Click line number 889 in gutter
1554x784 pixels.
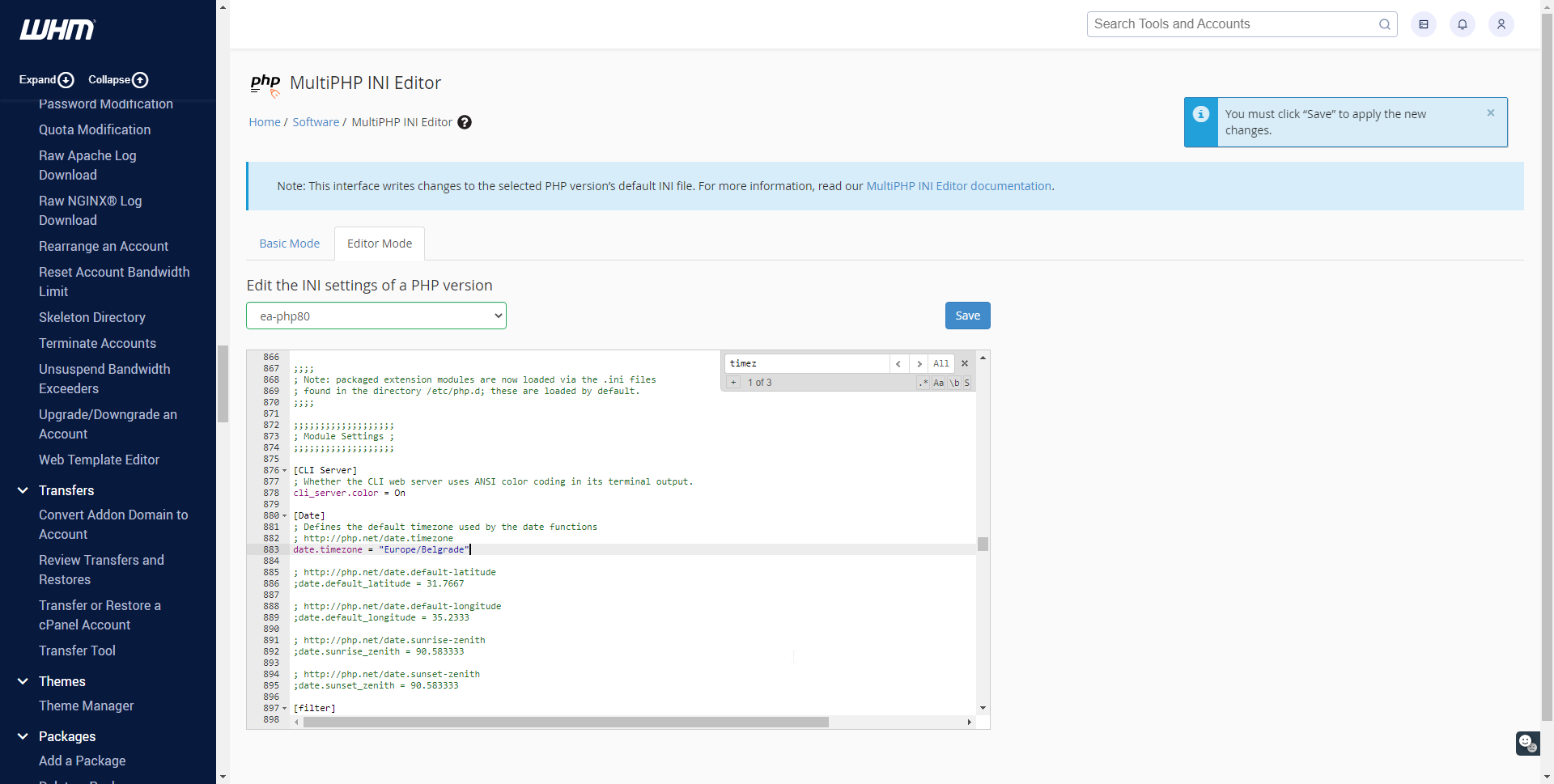click(x=271, y=618)
